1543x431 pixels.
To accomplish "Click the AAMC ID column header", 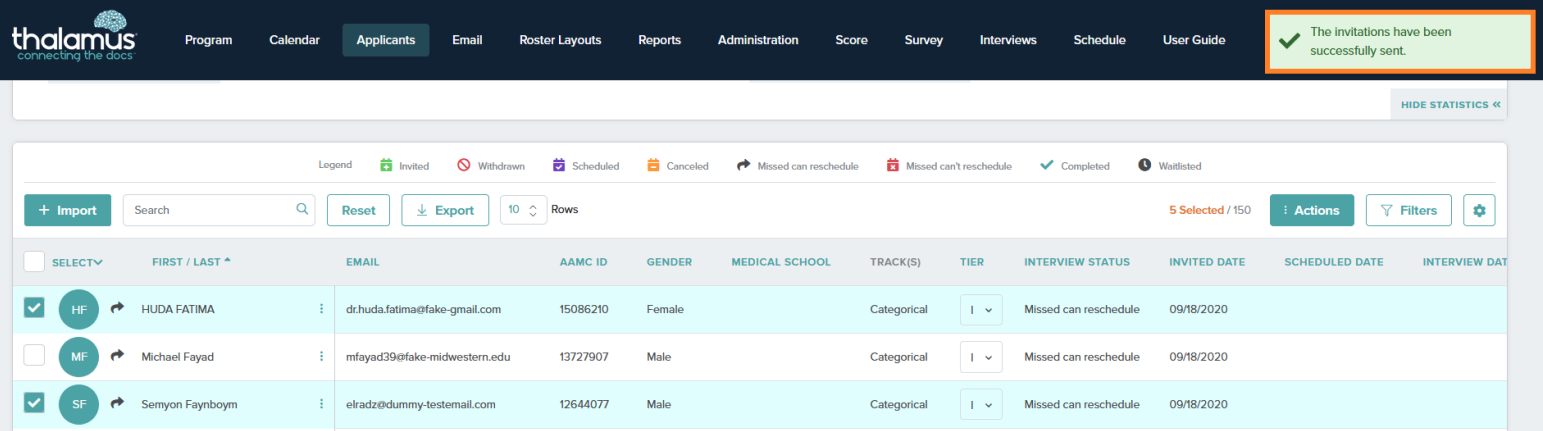I will click(584, 262).
